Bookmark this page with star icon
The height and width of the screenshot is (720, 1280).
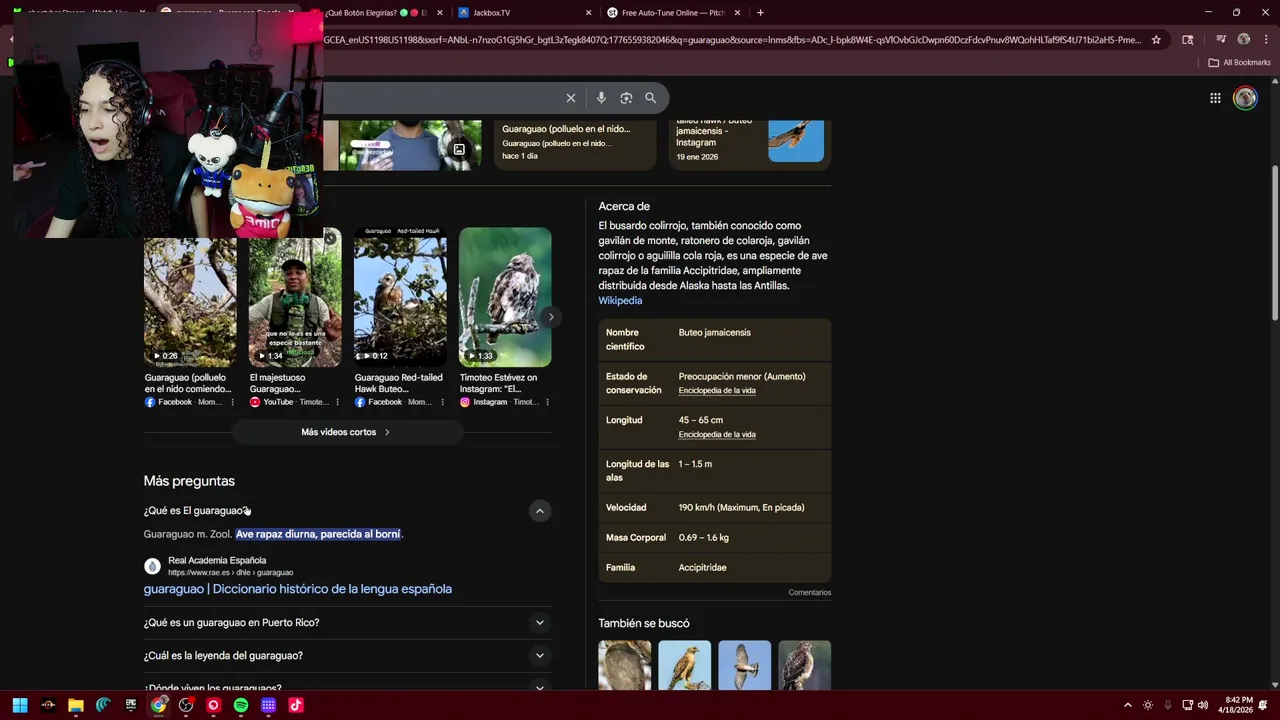pos(1156,40)
